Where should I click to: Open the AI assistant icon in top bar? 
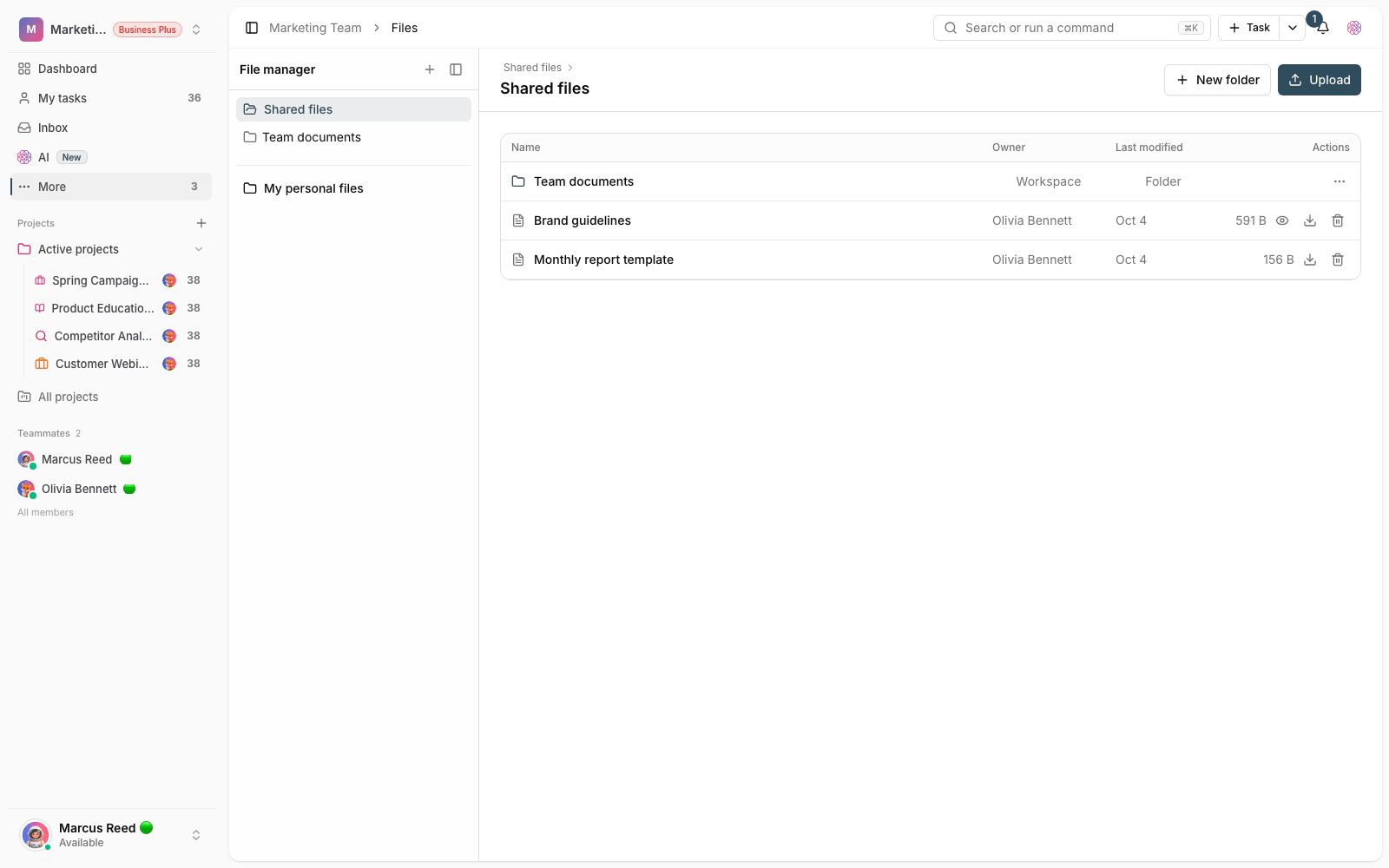point(1354,28)
